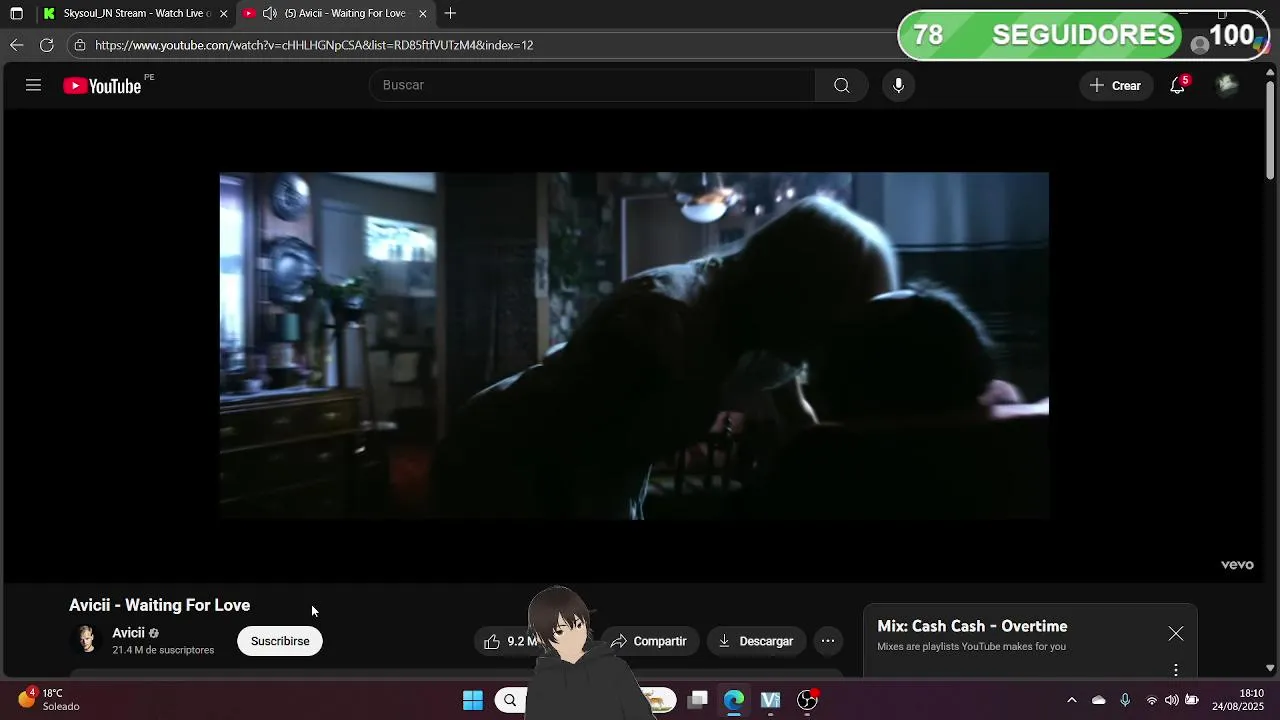Click the Suscribirse button
1280x720 pixels.
pos(280,641)
